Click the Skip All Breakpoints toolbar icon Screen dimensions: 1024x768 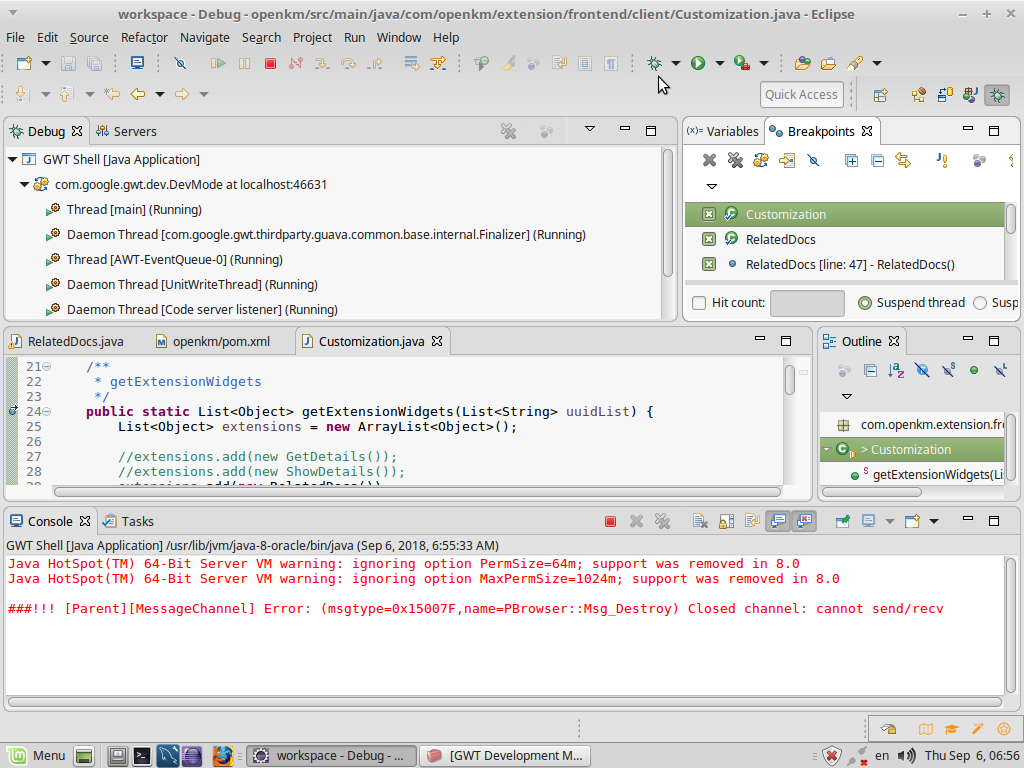180,63
